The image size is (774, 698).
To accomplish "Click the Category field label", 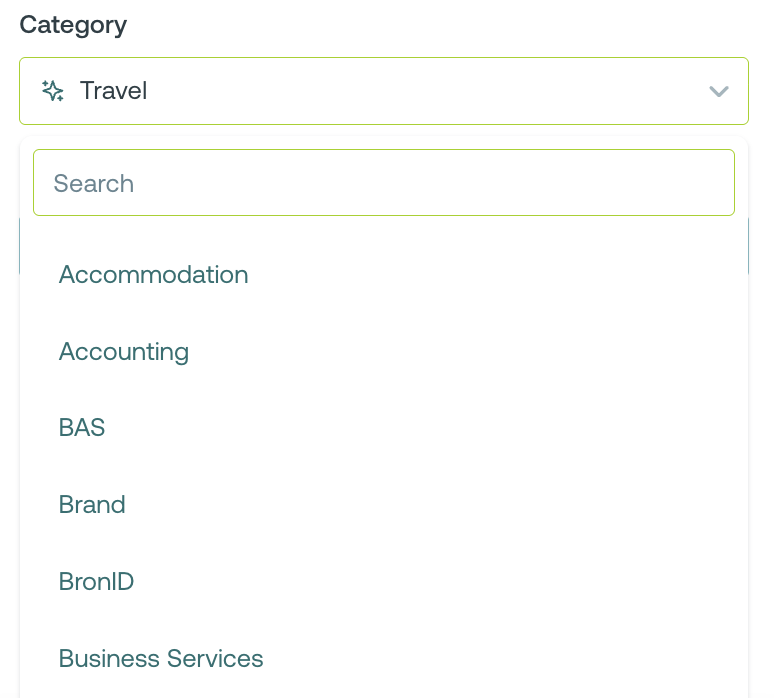I will click(73, 25).
